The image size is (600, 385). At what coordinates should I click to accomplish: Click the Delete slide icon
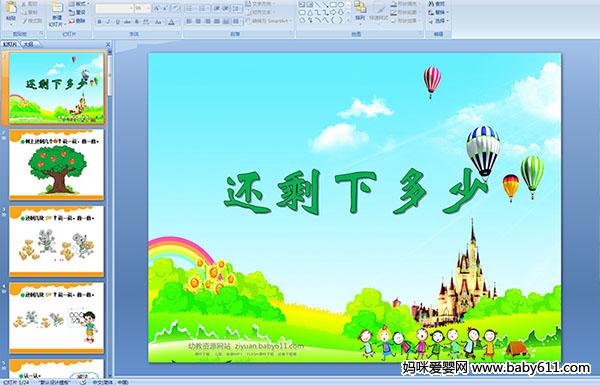click(77, 21)
